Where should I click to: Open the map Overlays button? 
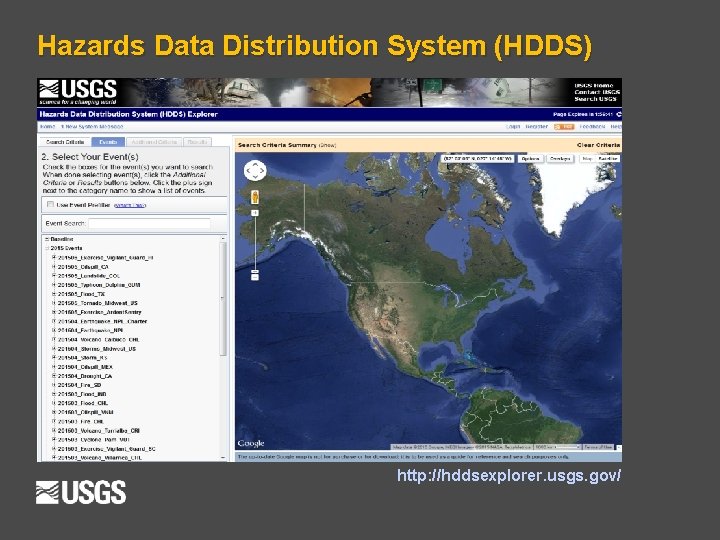(x=560, y=158)
